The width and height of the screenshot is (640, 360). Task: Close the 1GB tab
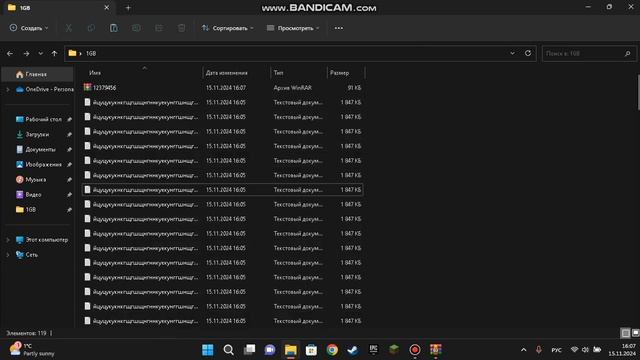(x=107, y=8)
